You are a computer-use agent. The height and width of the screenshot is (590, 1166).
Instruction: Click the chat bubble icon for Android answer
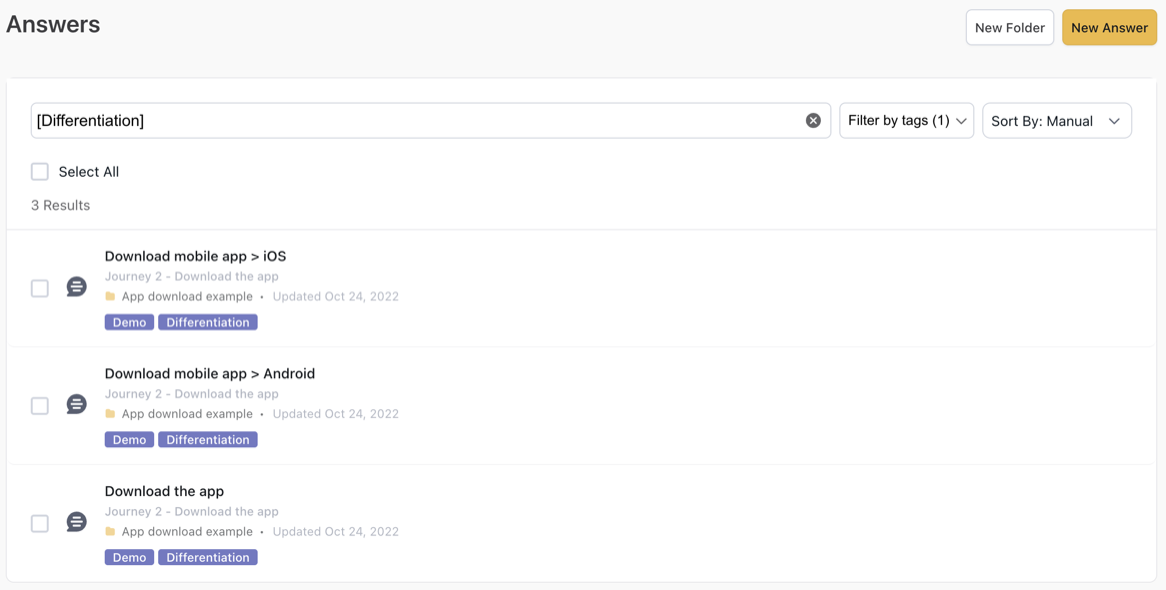(x=76, y=405)
